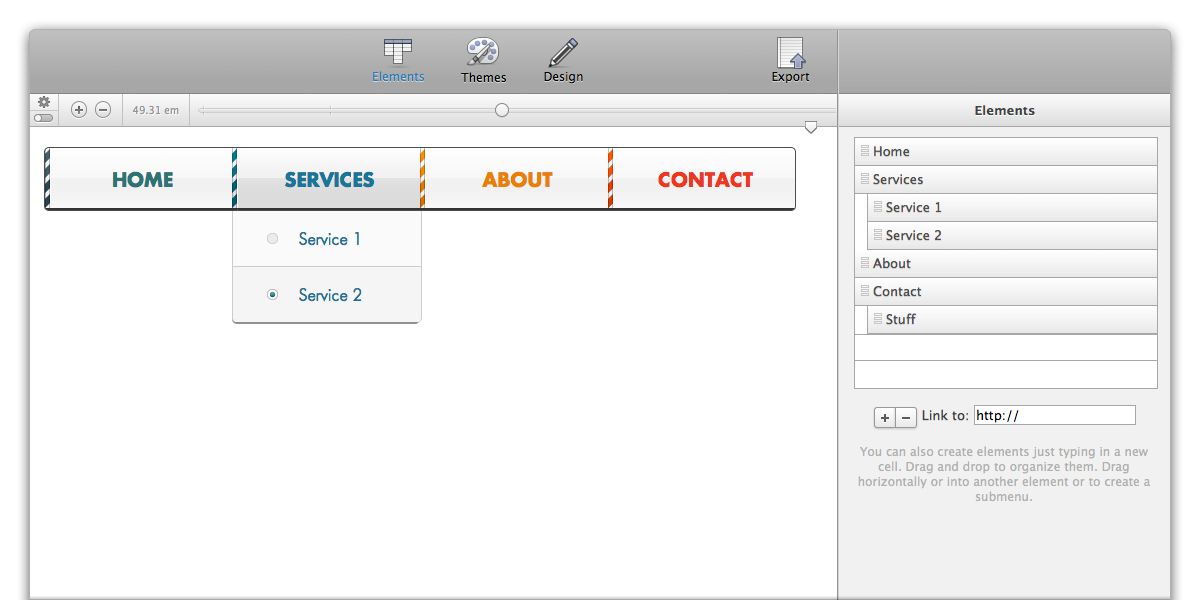Select CONTACT in the menu preview
This screenshot has height=600, width=1200.
click(x=705, y=180)
